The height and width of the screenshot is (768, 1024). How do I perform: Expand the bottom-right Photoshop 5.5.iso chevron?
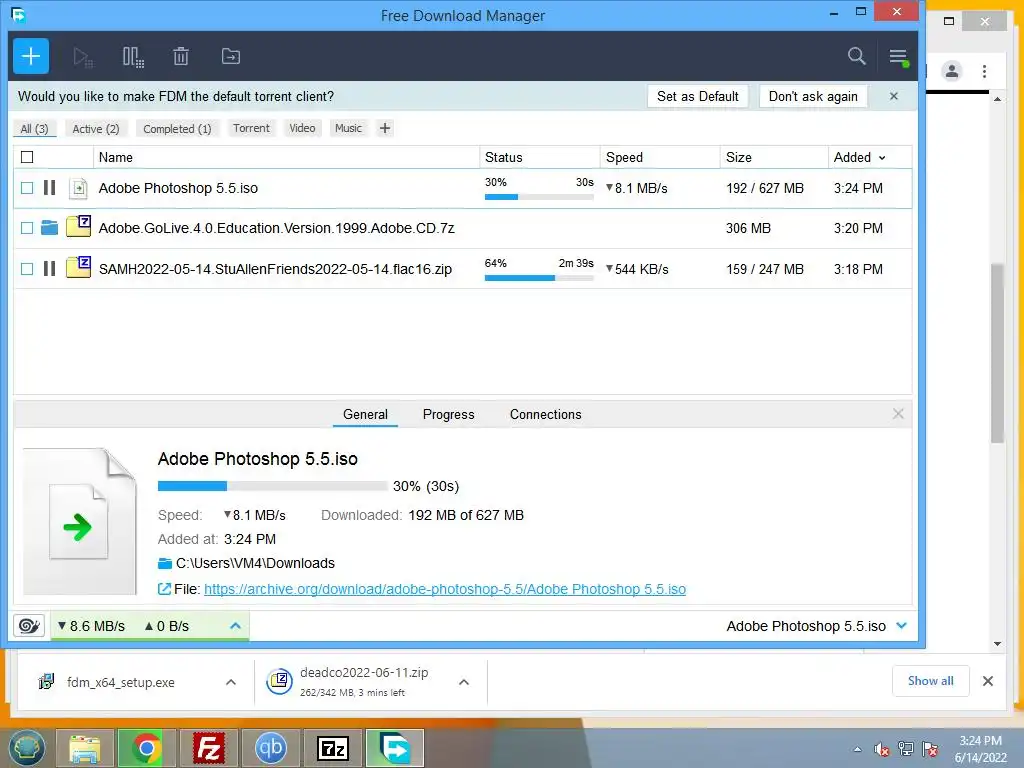click(x=902, y=626)
